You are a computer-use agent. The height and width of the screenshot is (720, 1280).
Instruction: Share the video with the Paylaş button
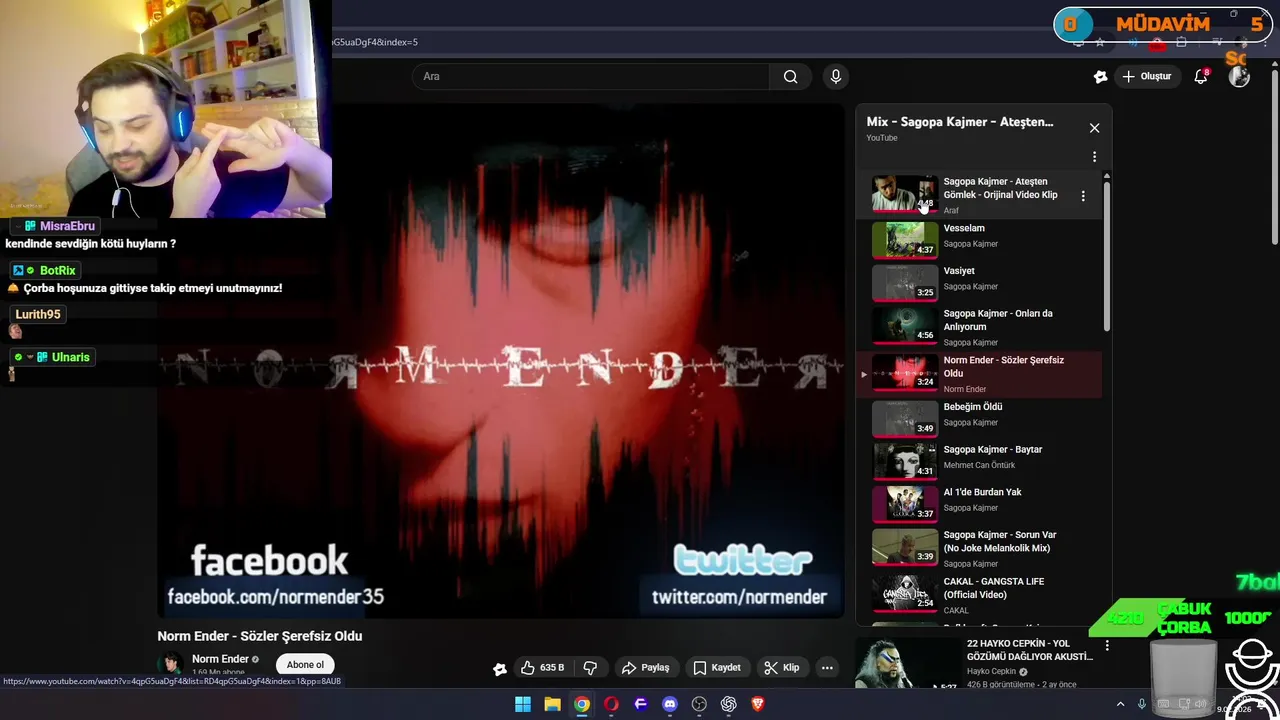pyautogui.click(x=645, y=667)
